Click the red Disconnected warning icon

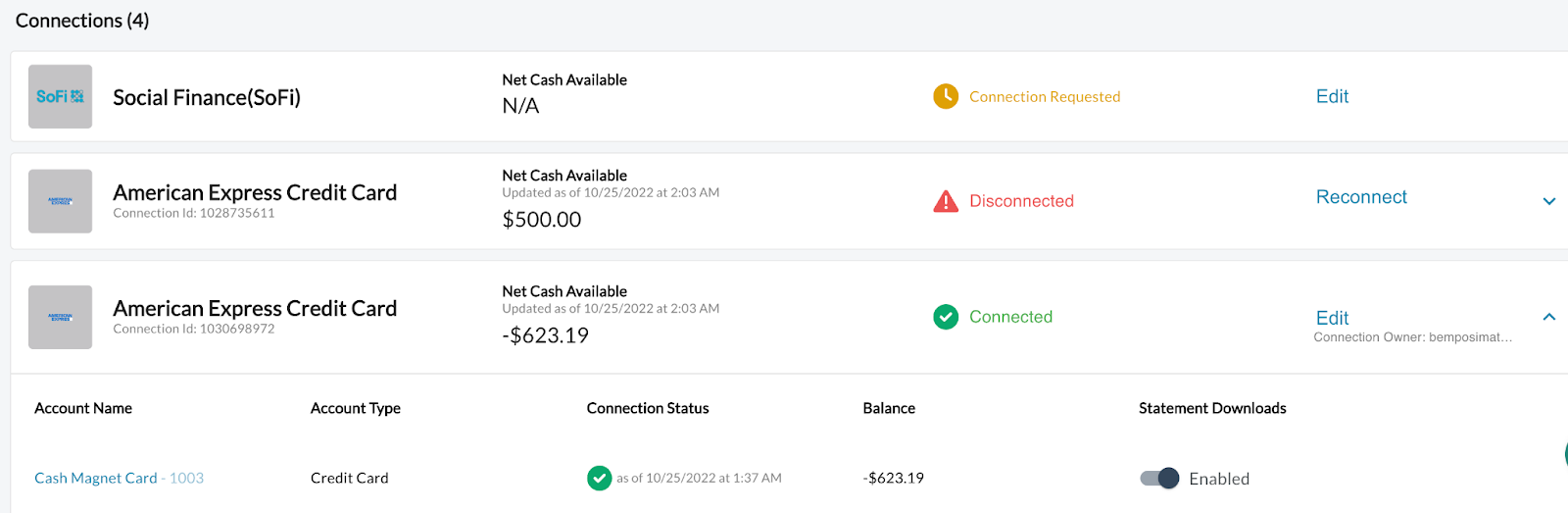click(946, 201)
